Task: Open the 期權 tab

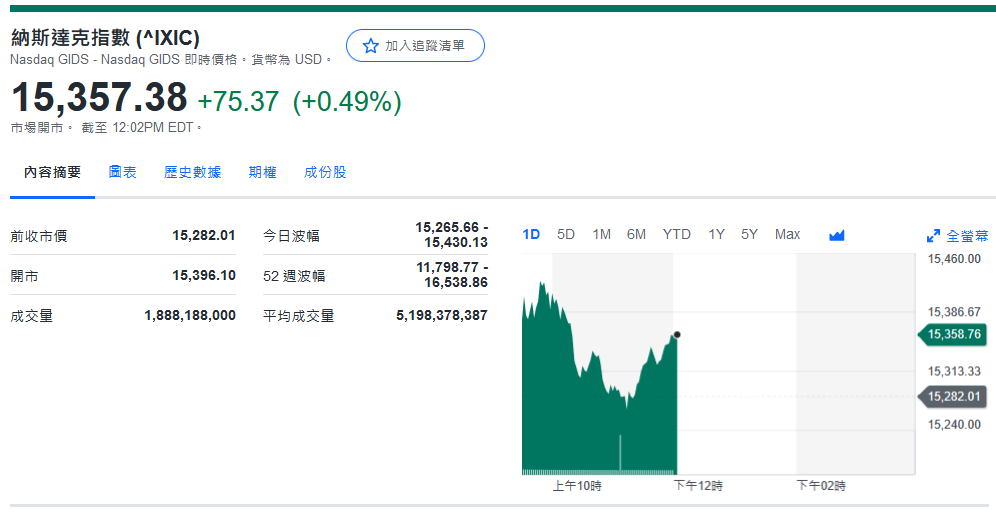Action: coord(262,172)
